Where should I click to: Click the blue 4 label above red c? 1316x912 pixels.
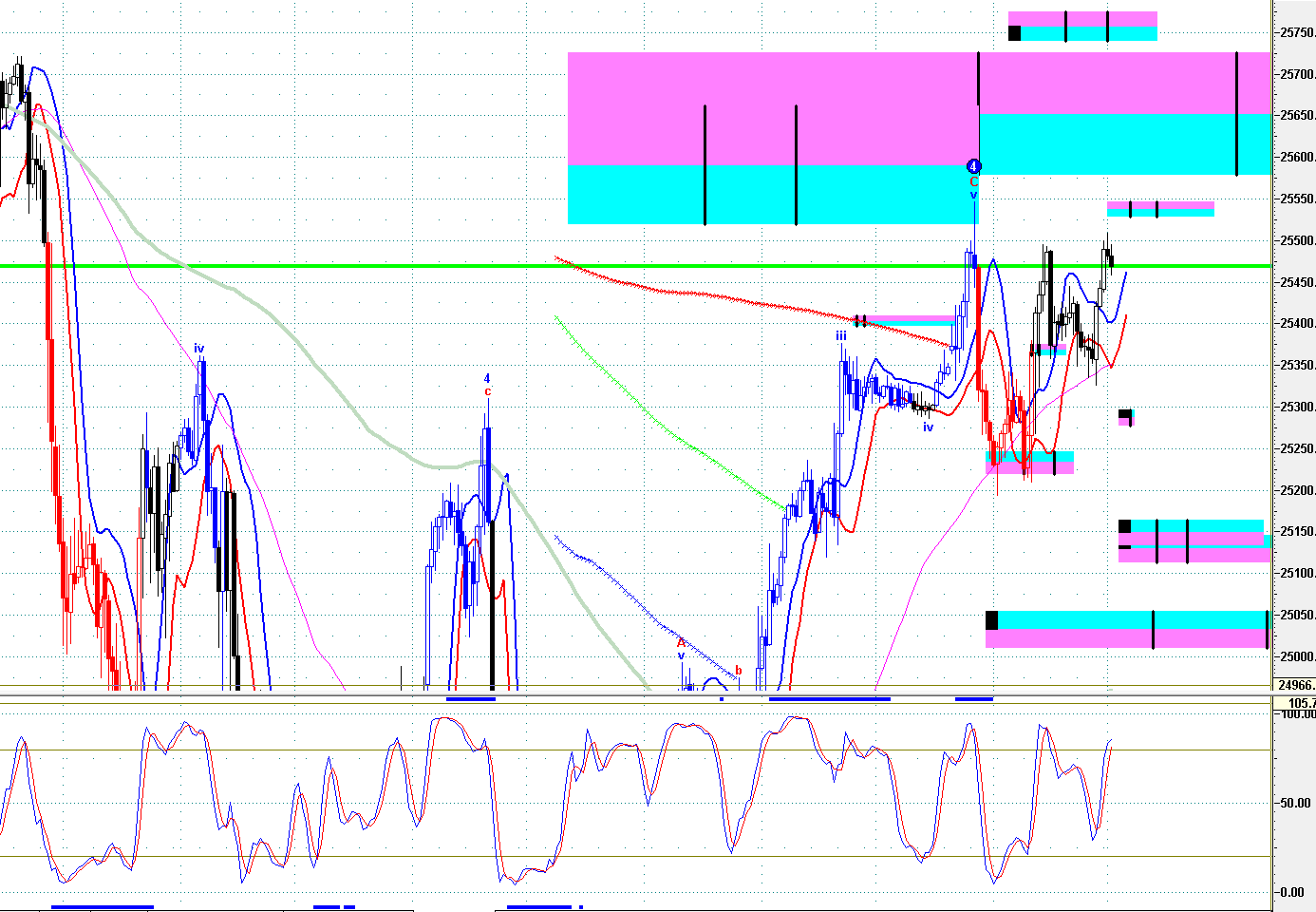pos(487,379)
